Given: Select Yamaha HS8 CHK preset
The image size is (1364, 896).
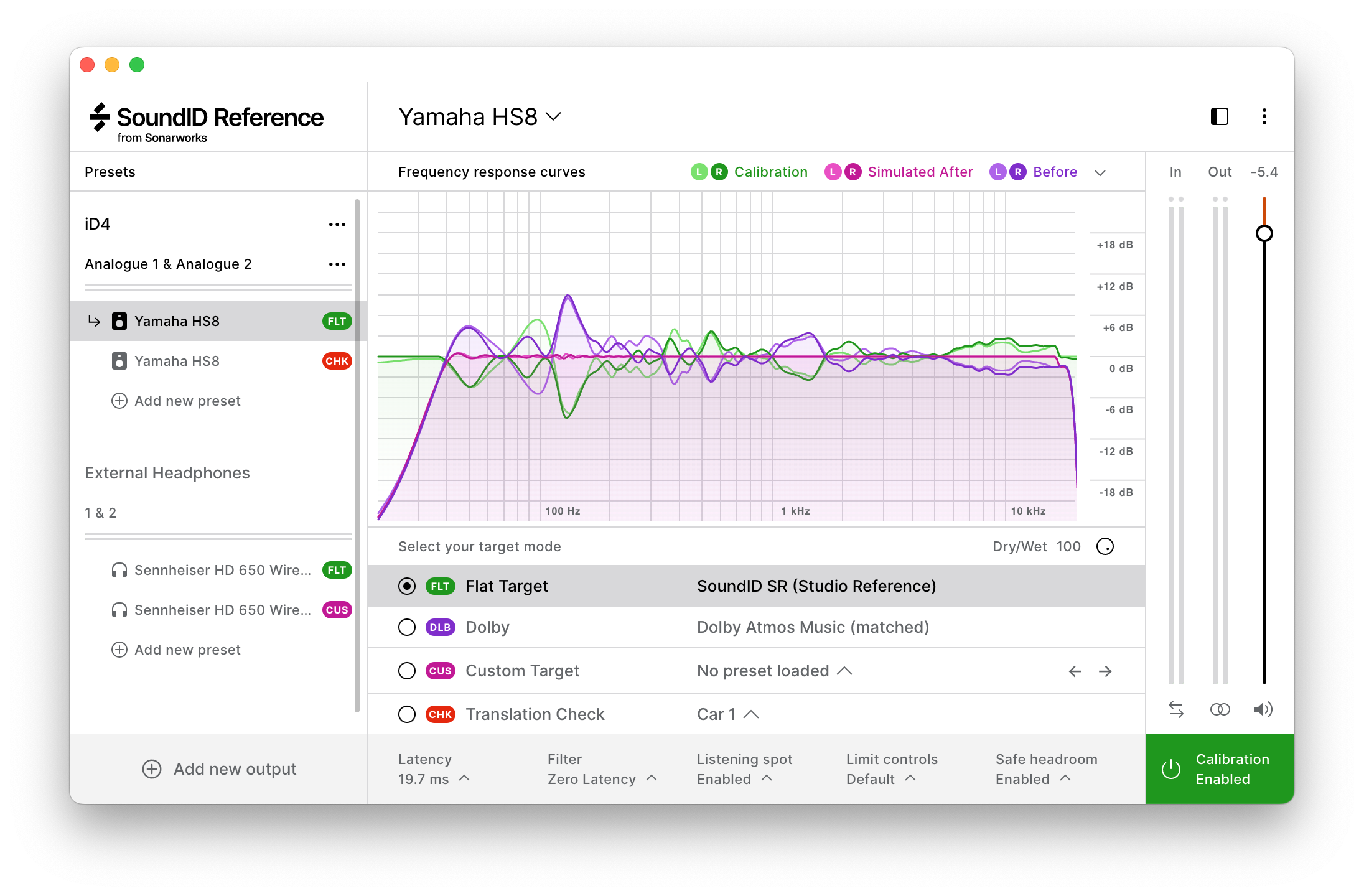Looking at the screenshot, I should point(218,361).
